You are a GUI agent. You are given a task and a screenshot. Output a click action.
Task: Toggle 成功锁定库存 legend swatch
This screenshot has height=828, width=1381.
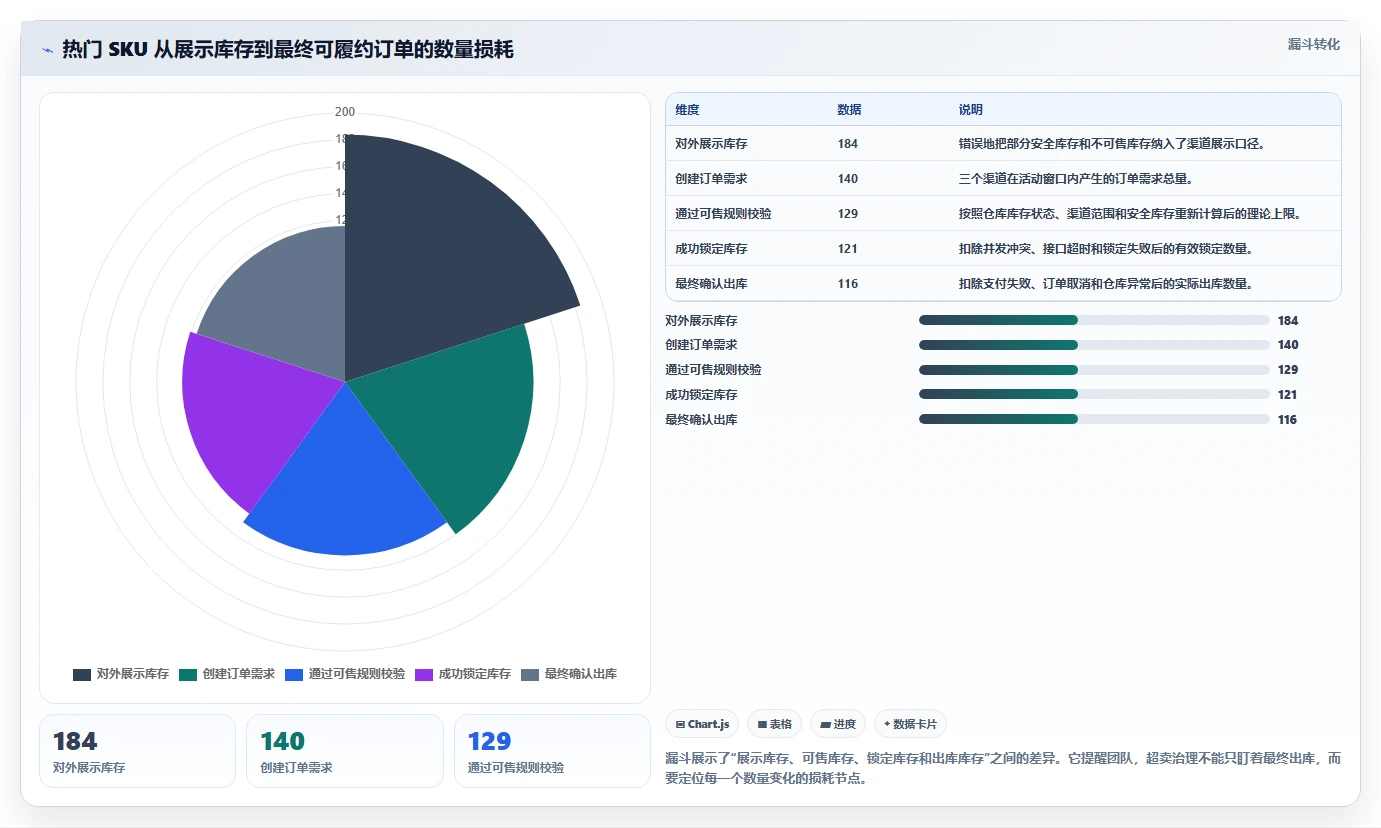click(424, 674)
